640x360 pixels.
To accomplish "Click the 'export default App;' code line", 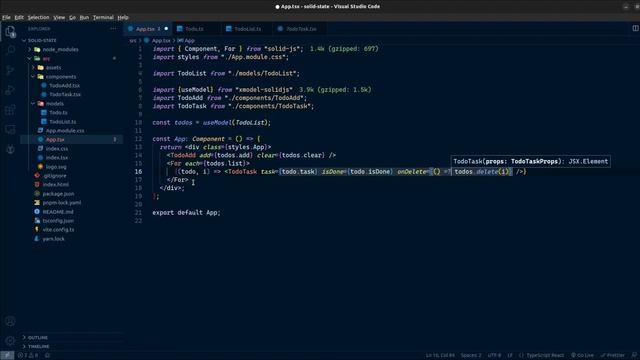I will tap(186, 213).
